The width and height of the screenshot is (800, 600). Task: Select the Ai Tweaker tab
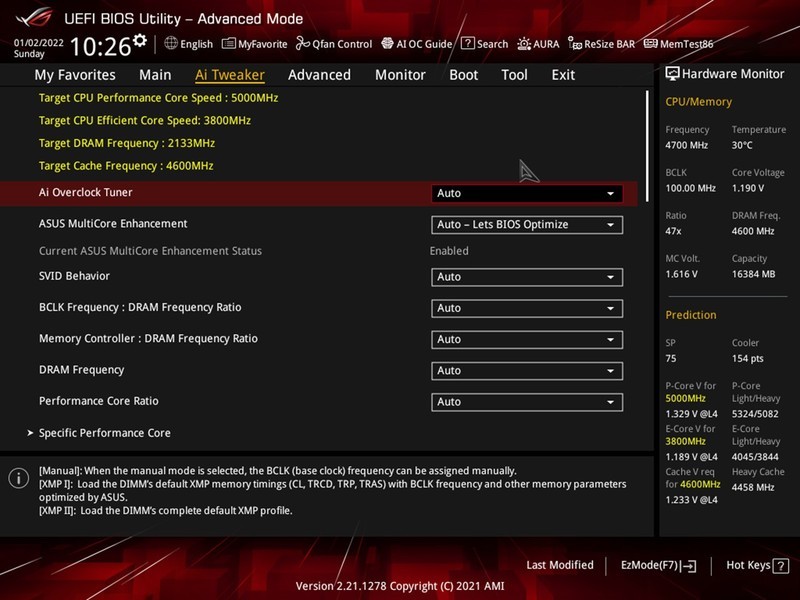pyautogui.click(x=230, y=75)
